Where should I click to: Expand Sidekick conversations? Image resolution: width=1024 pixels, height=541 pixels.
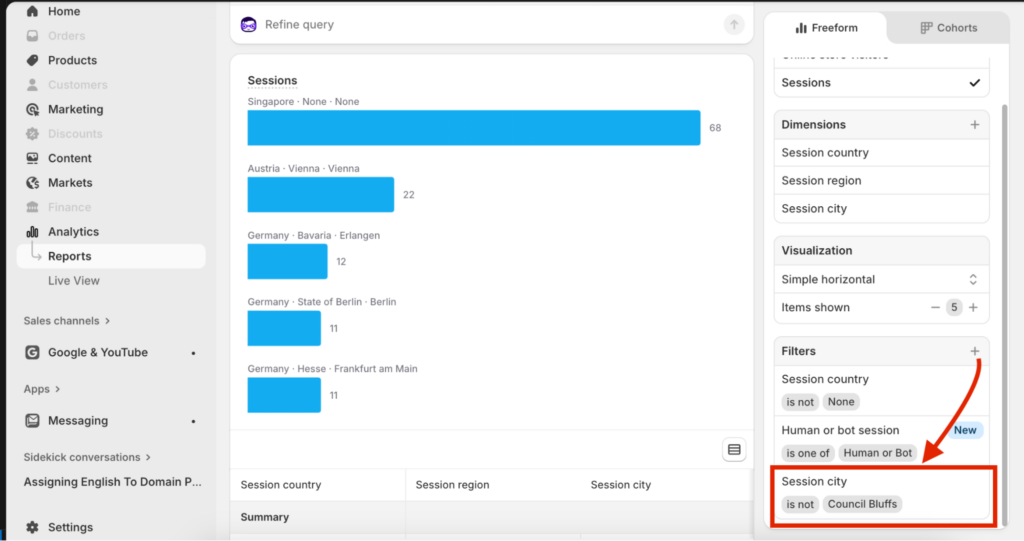tap(87, 457)
